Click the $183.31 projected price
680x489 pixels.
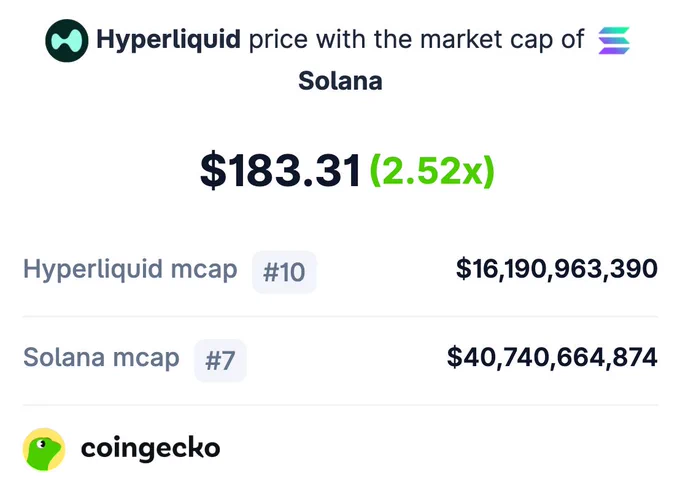tap(280, 170)
